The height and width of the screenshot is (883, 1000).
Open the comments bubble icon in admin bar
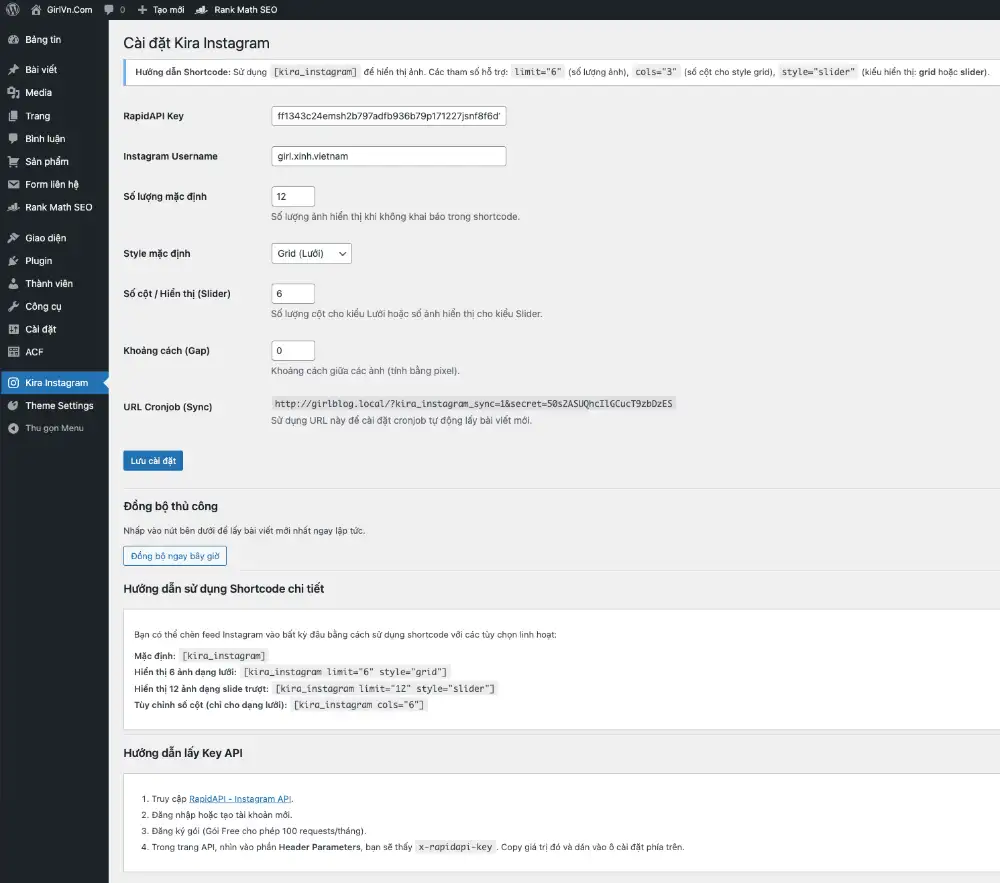pos(109,9)
